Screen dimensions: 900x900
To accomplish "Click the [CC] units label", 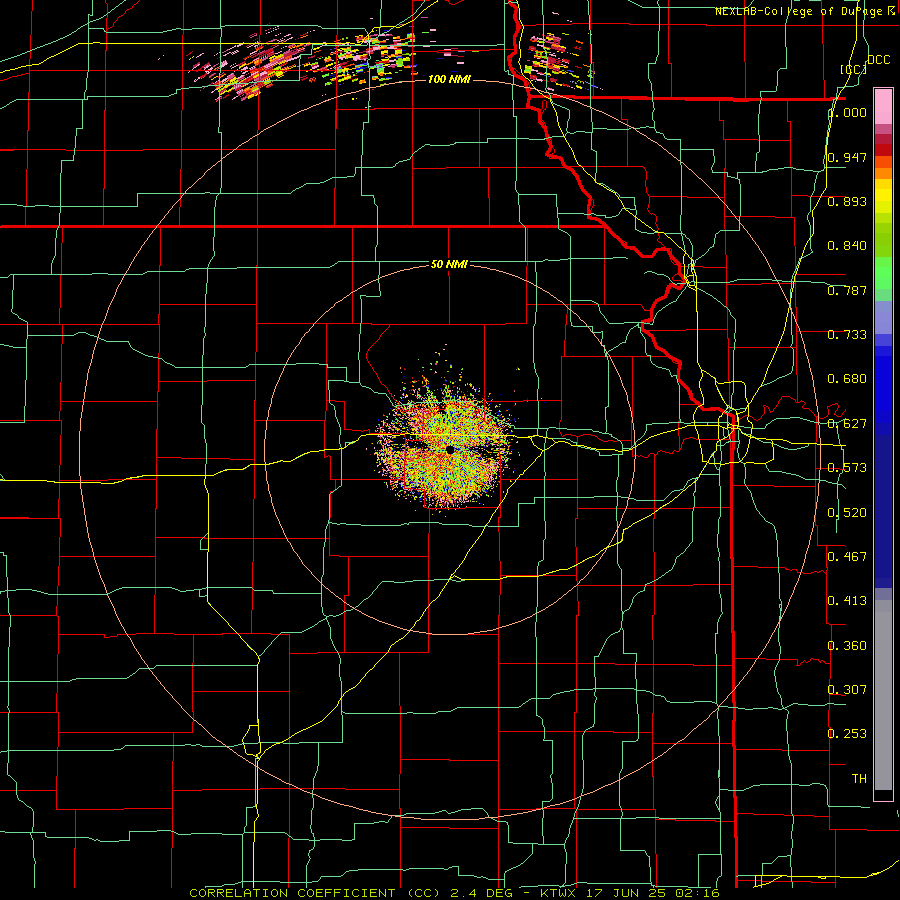I will point(853,69).
